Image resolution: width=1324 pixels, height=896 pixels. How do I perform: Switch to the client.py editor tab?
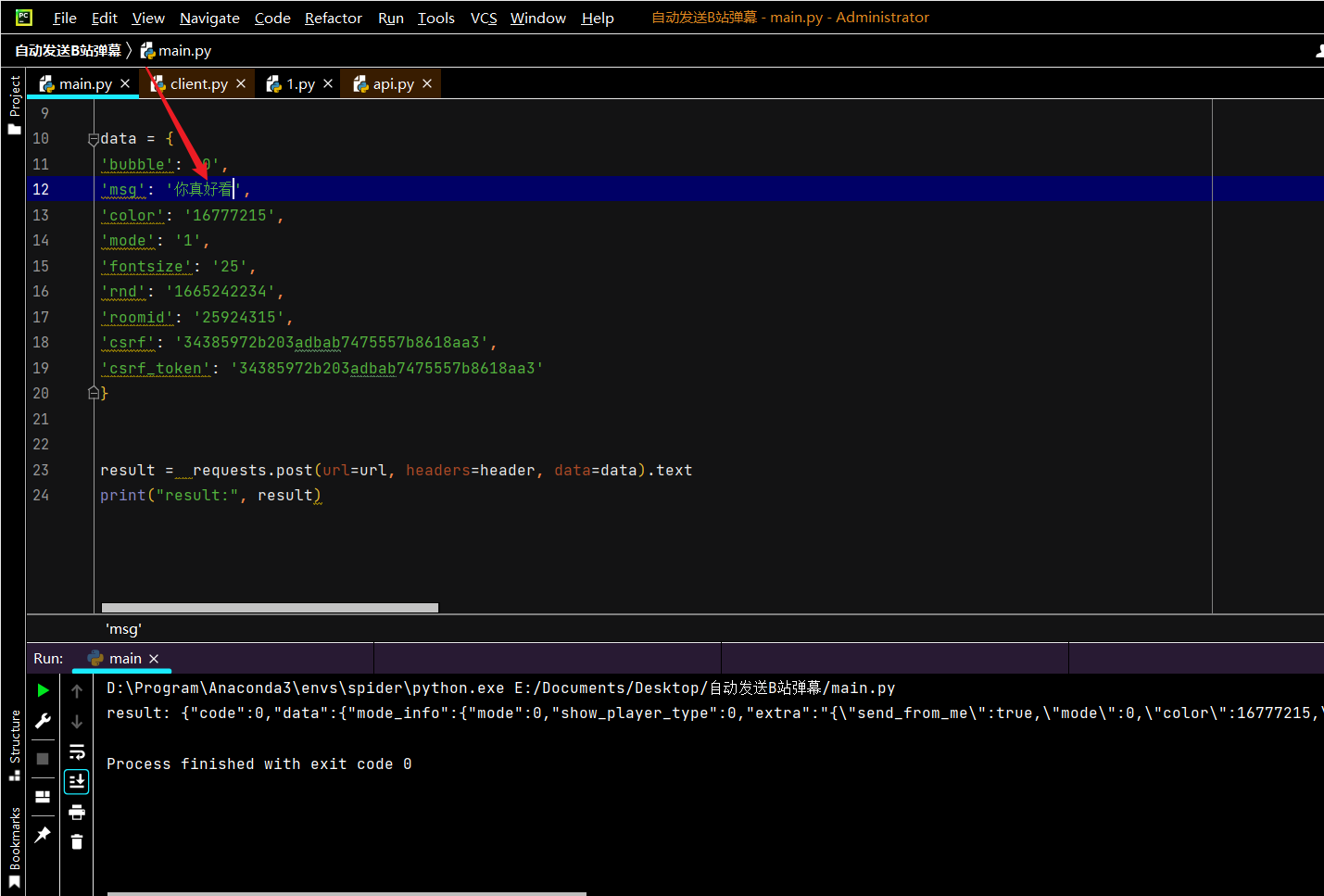point(198,83)
